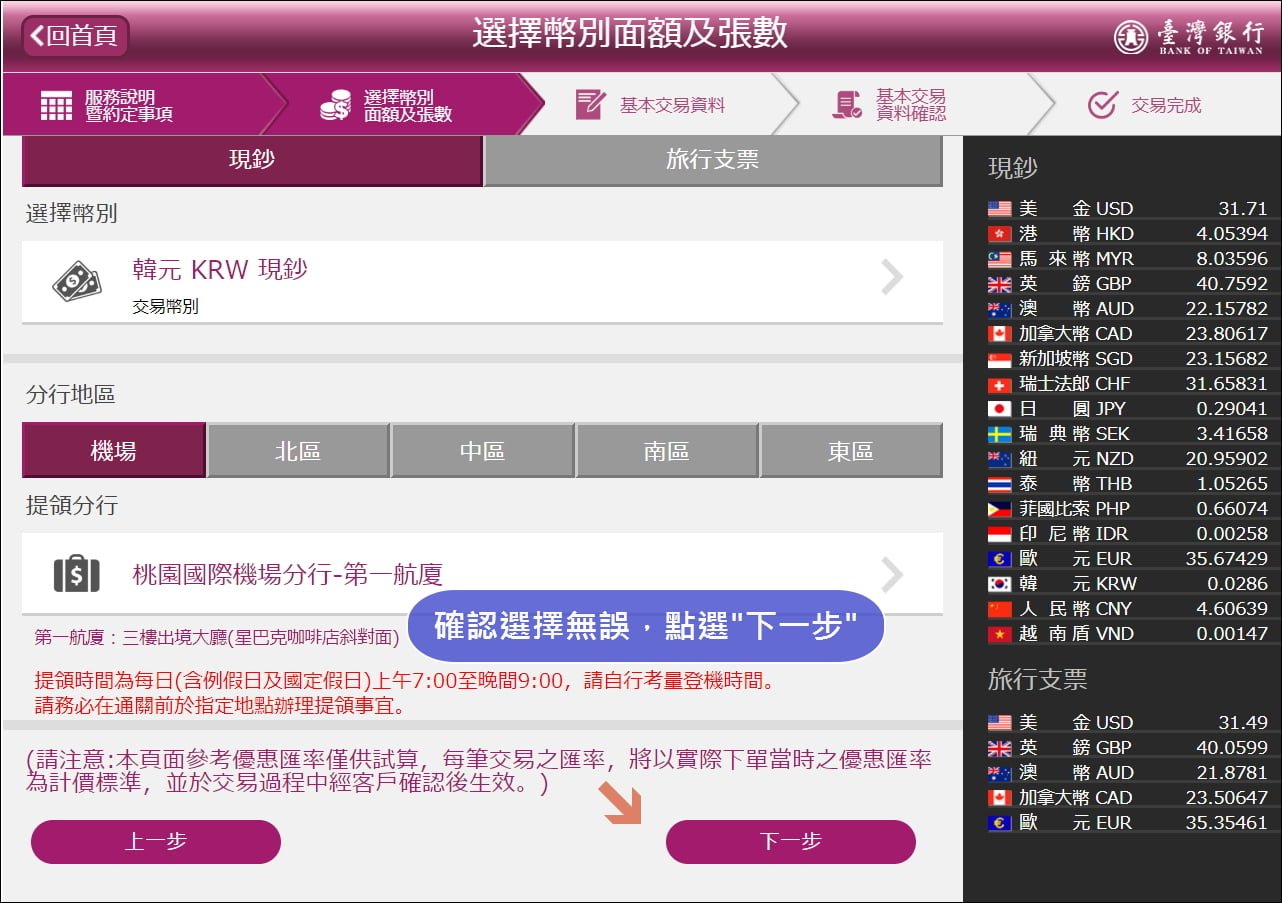Image resolution: width=1282 pixels, height=903 pixels.
Task: Click the 現鈔 heading in rate sidebar
Action: coord(1013,167)
